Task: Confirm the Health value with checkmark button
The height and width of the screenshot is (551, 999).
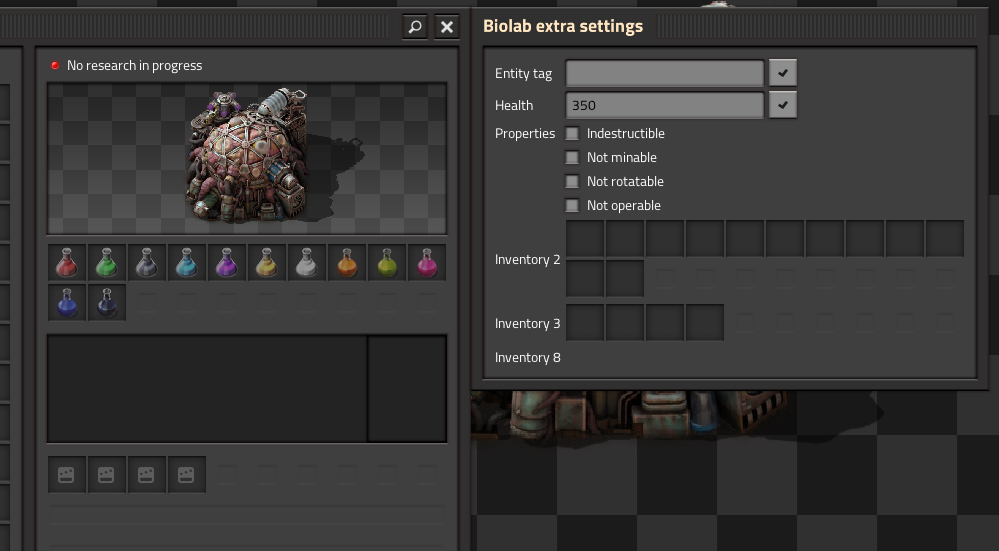Action: (783, 105)
